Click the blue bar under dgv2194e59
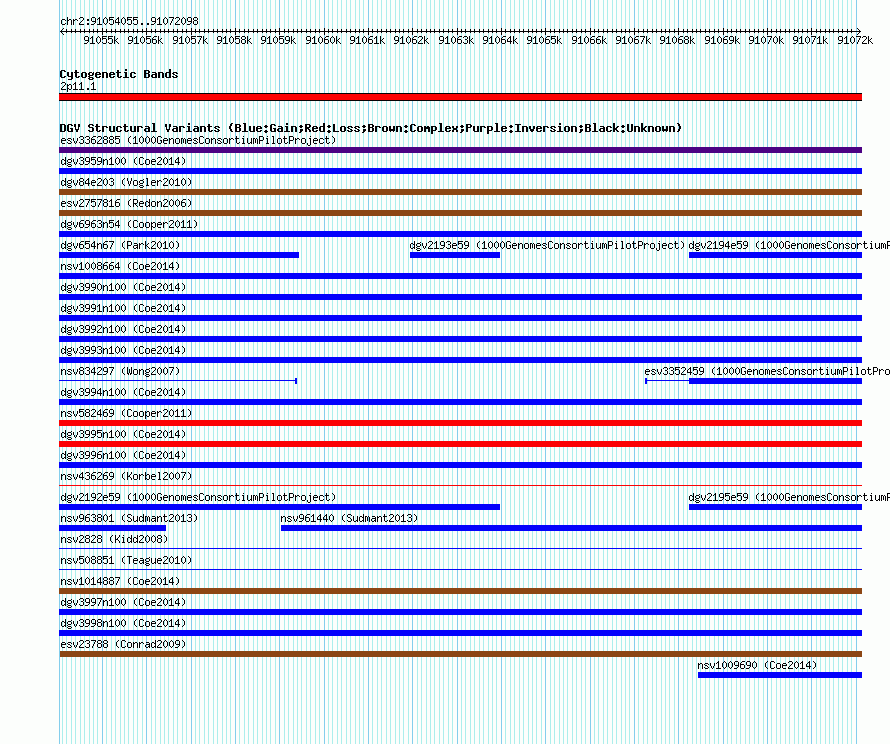 (x=775, y=255)
